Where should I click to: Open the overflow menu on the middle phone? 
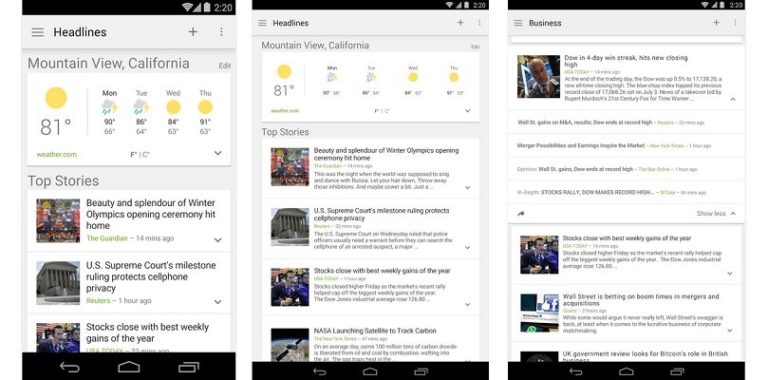coord(479,23)
